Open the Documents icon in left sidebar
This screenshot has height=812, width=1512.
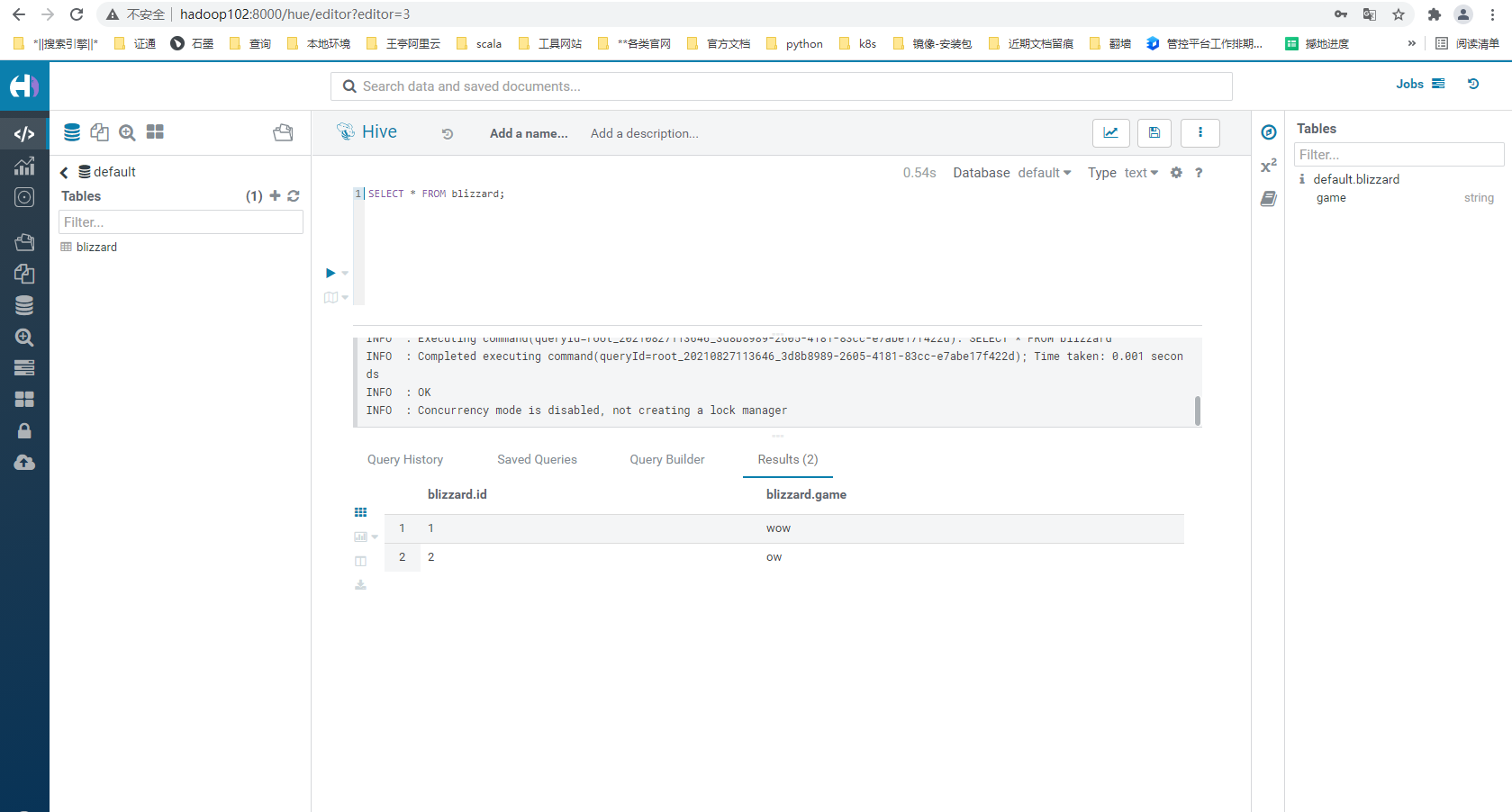click(24, 274)
